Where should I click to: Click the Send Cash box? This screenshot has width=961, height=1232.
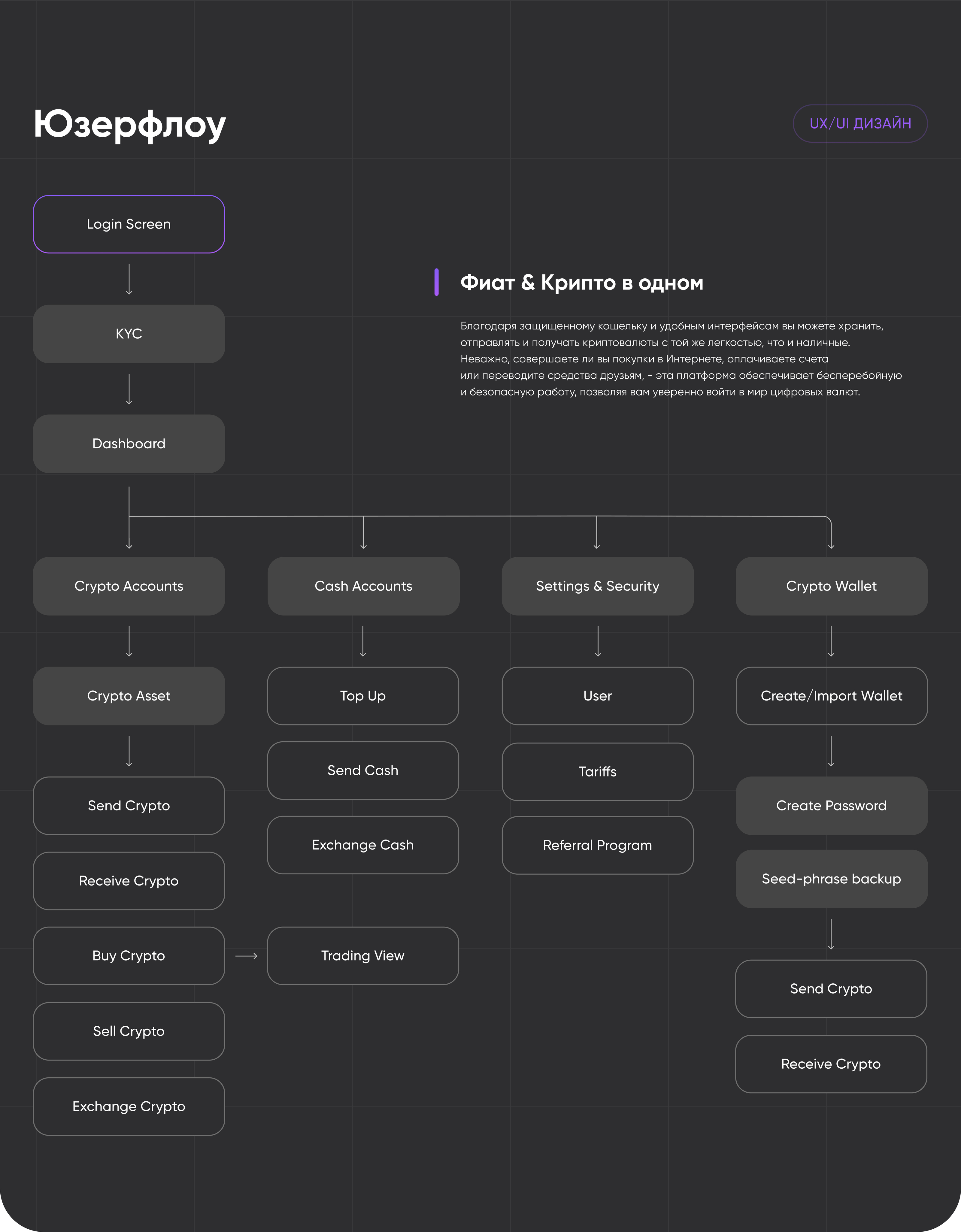click(x=363, y=770)
